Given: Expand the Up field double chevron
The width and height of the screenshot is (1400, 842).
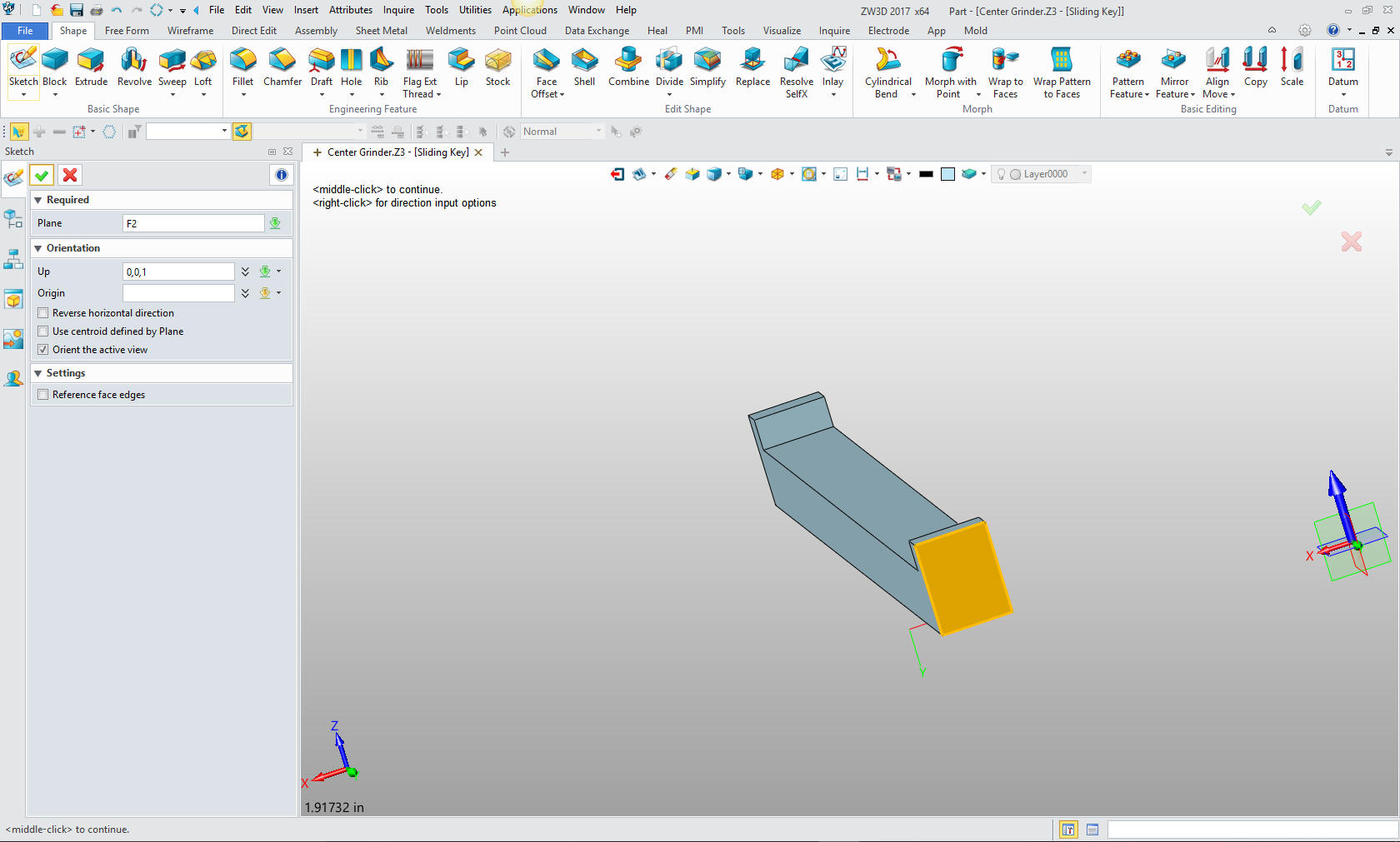Looking at the screenshot, I should (245, 272).
